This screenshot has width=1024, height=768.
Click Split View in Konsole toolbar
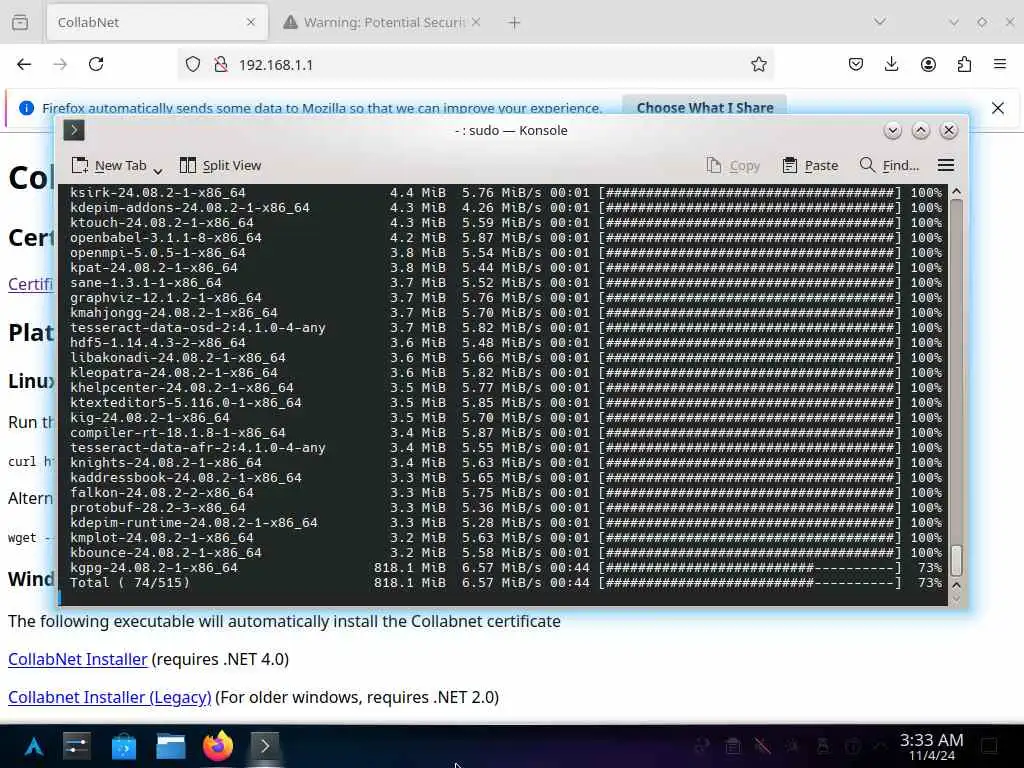coord(220,166)
